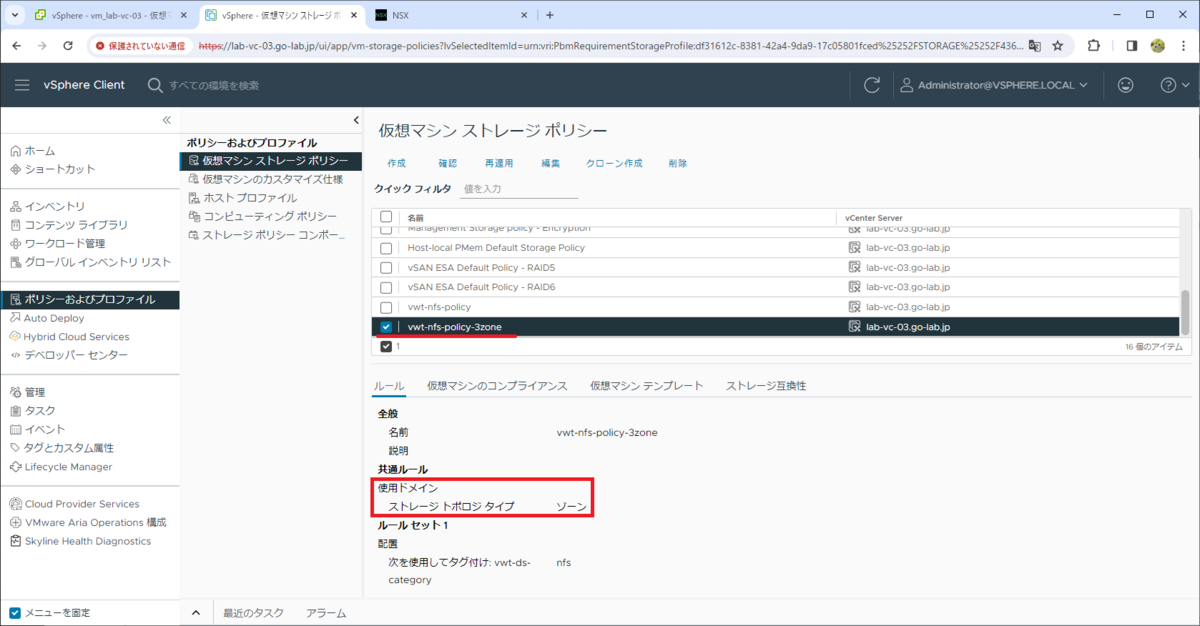Image resolution: width=1200 pixels, height=626 pixels.
Task: Check the Host-local PMem Default Storage Policy row
Action: click(386, 247)
